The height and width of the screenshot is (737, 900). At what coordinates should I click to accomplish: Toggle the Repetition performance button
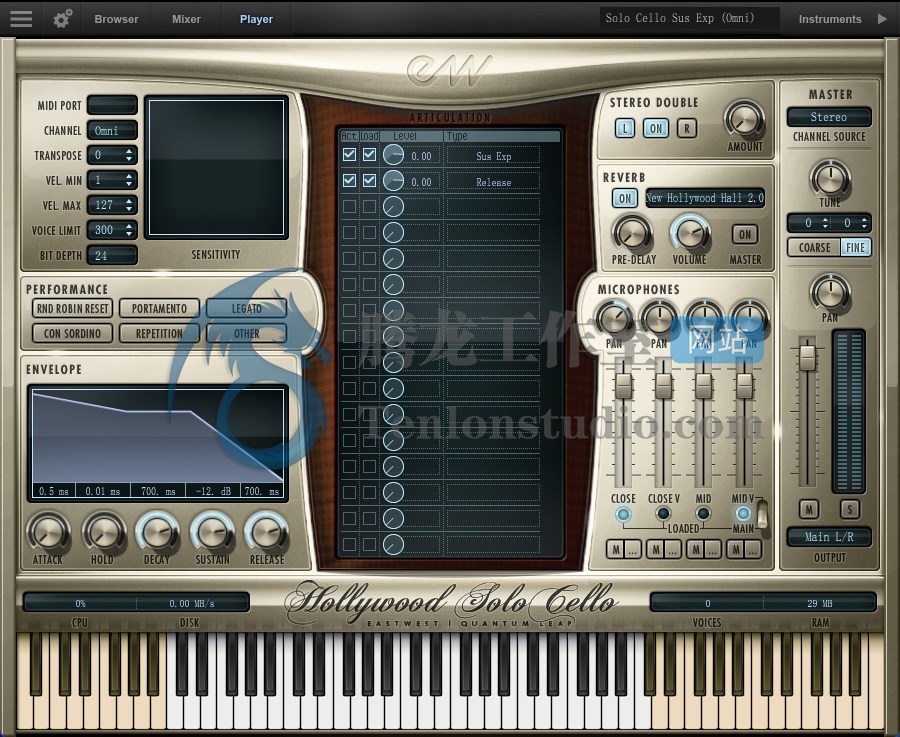159,333
